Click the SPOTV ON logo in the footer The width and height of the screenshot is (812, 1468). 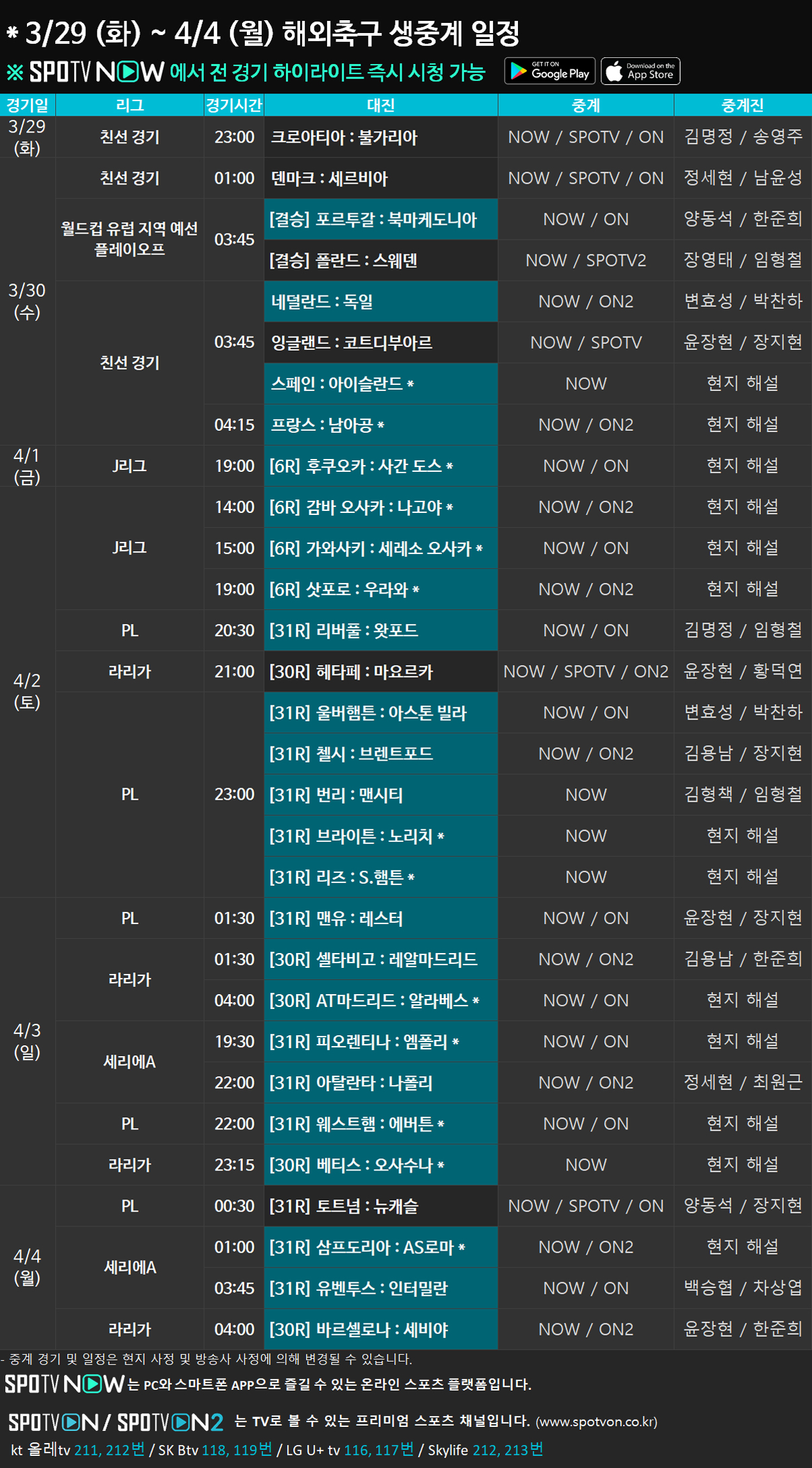[x=53, y=1422]
